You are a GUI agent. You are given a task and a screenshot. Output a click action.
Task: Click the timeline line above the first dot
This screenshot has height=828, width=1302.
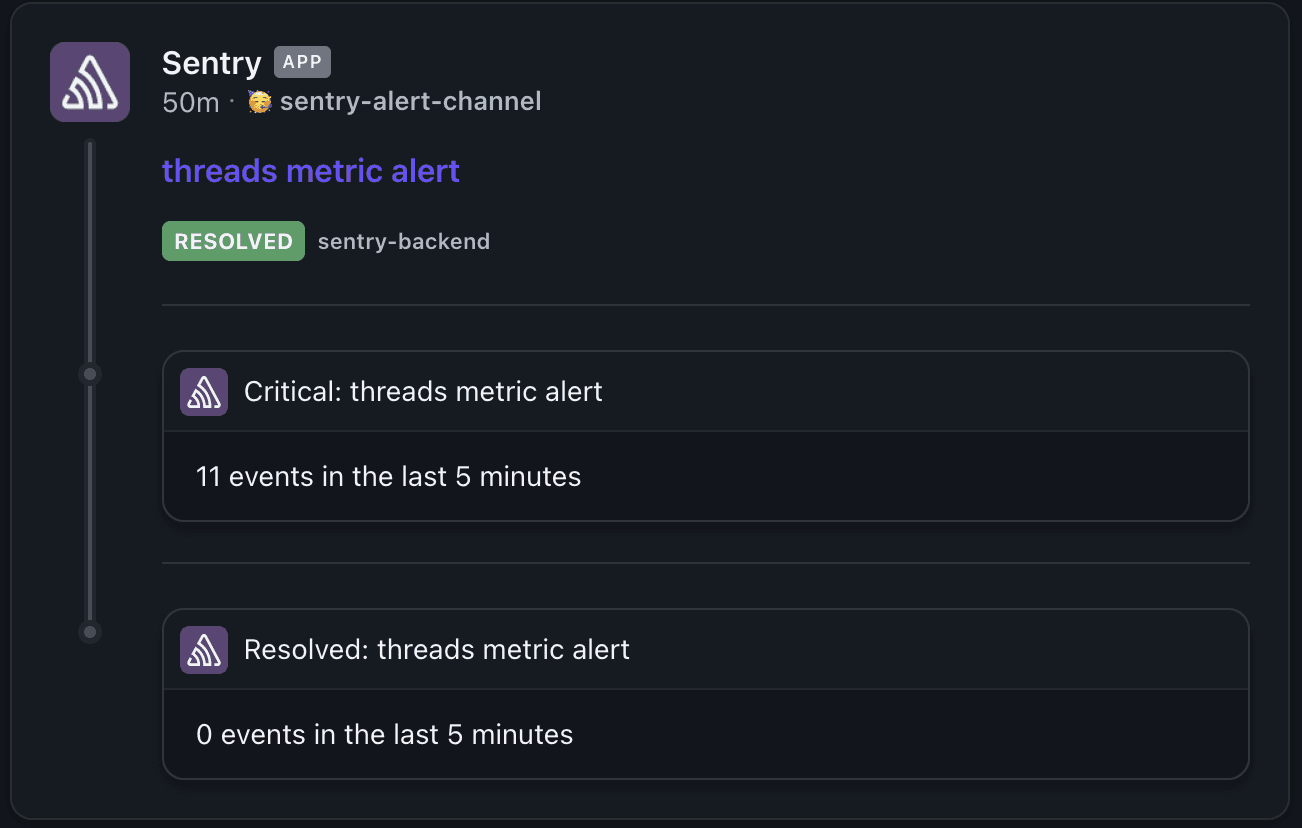[90, 250]
